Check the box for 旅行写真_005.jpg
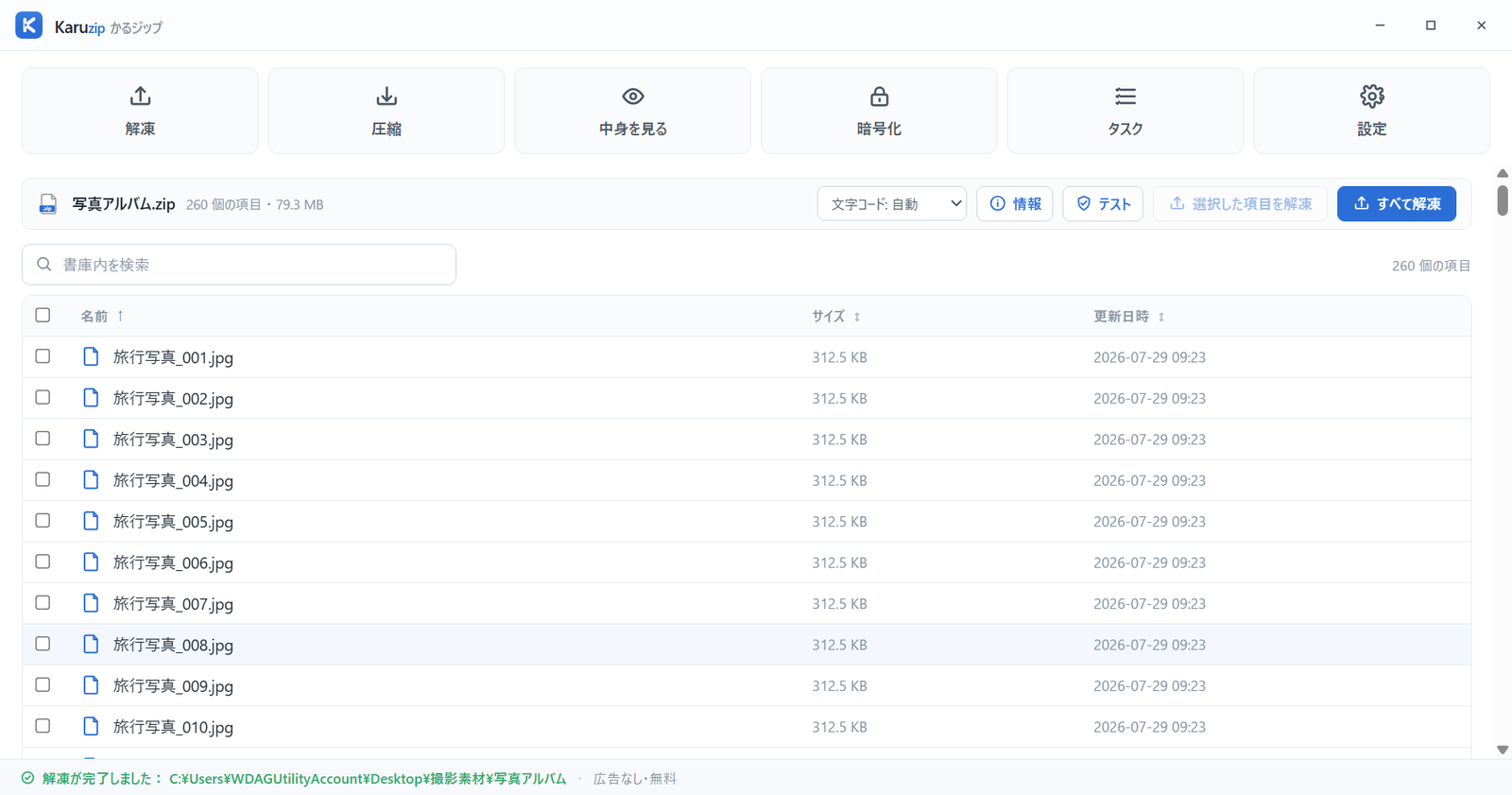1512x795 pixels. pos(43,521)
